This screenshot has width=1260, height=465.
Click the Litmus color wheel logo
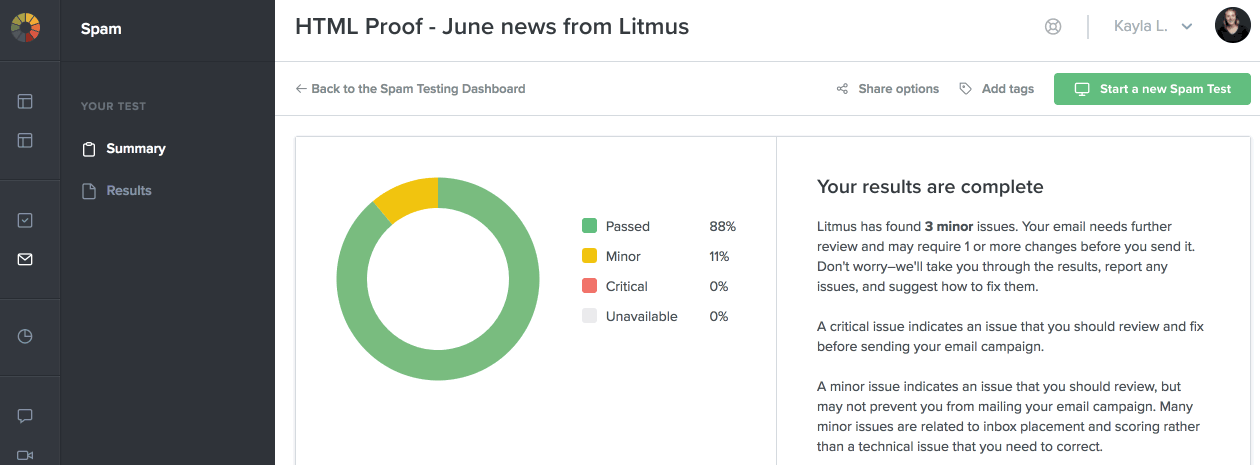(25, 26)
